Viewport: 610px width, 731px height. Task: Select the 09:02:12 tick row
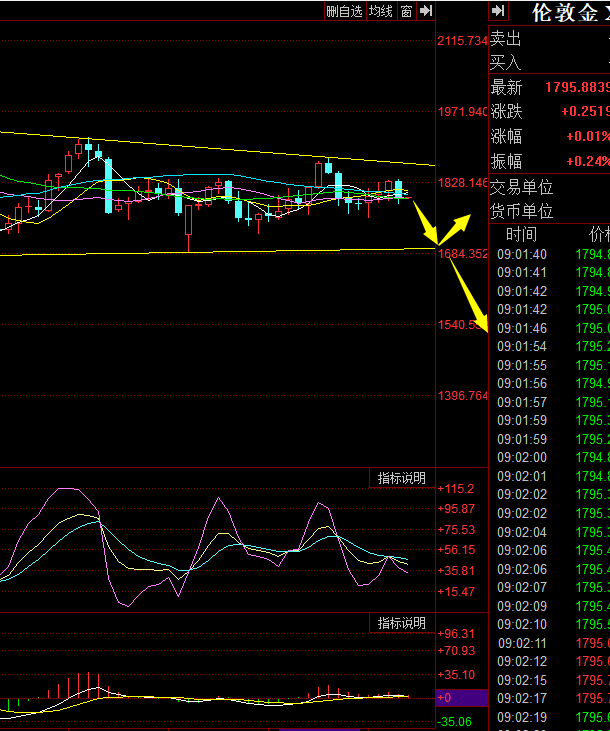550,662
